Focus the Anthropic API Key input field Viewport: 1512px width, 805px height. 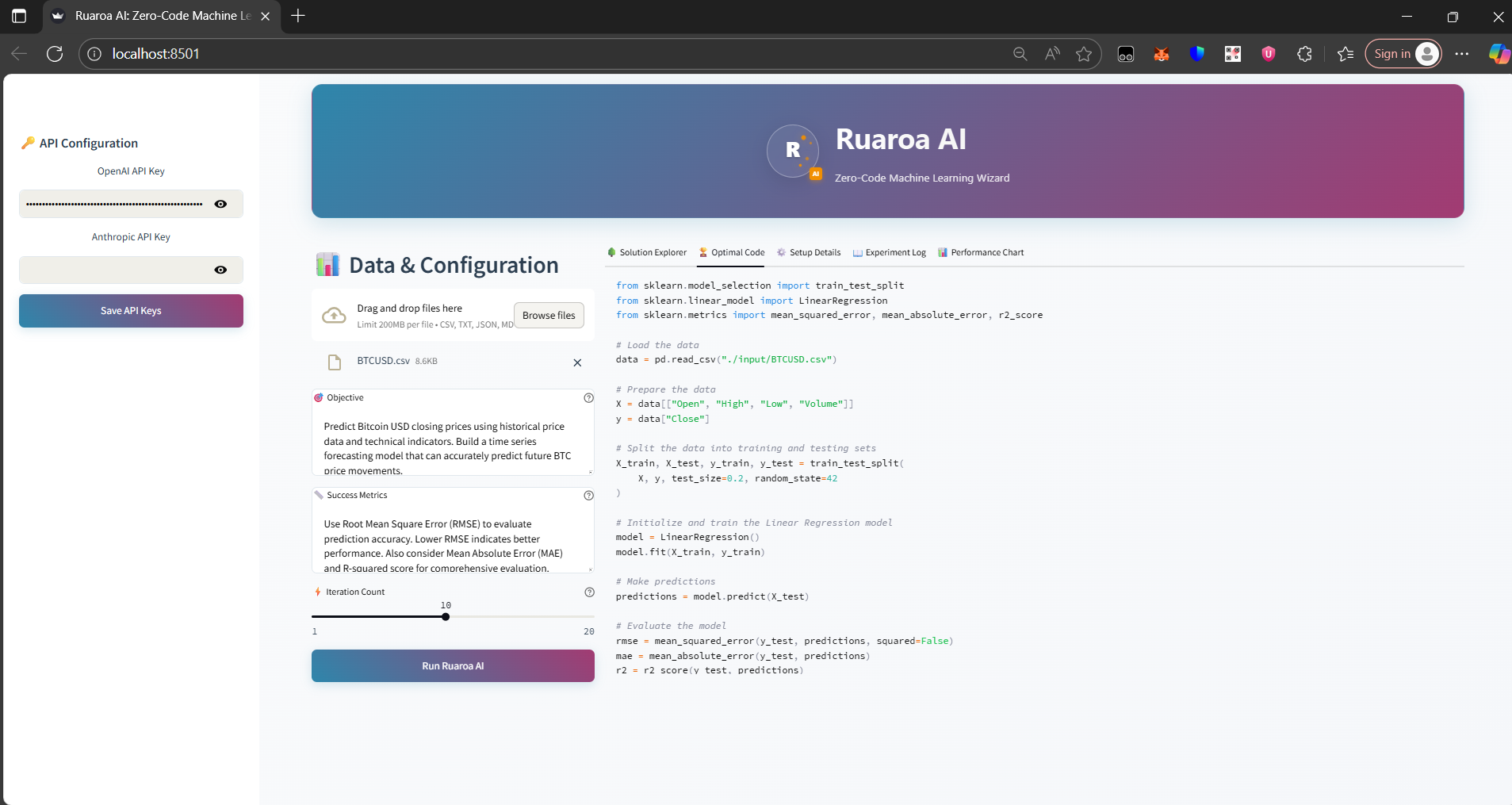[115, 270]
